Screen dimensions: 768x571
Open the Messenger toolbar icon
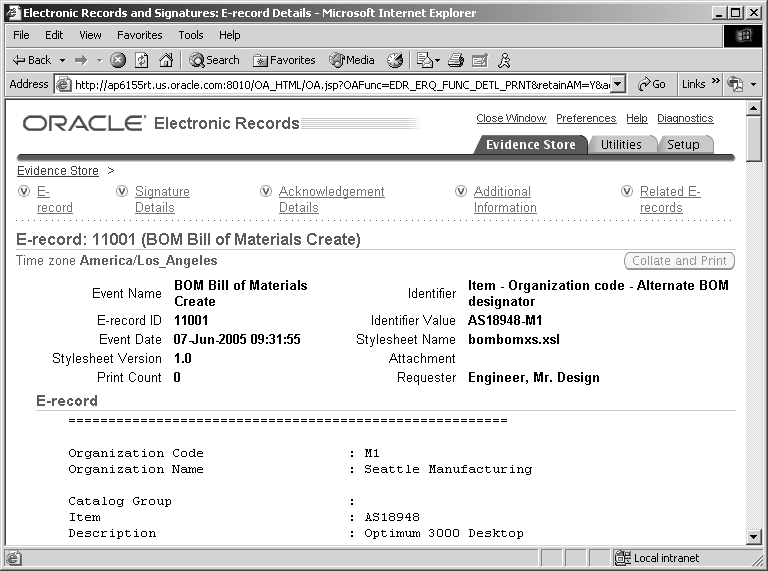pyautogui.click(x=504, y=60)
